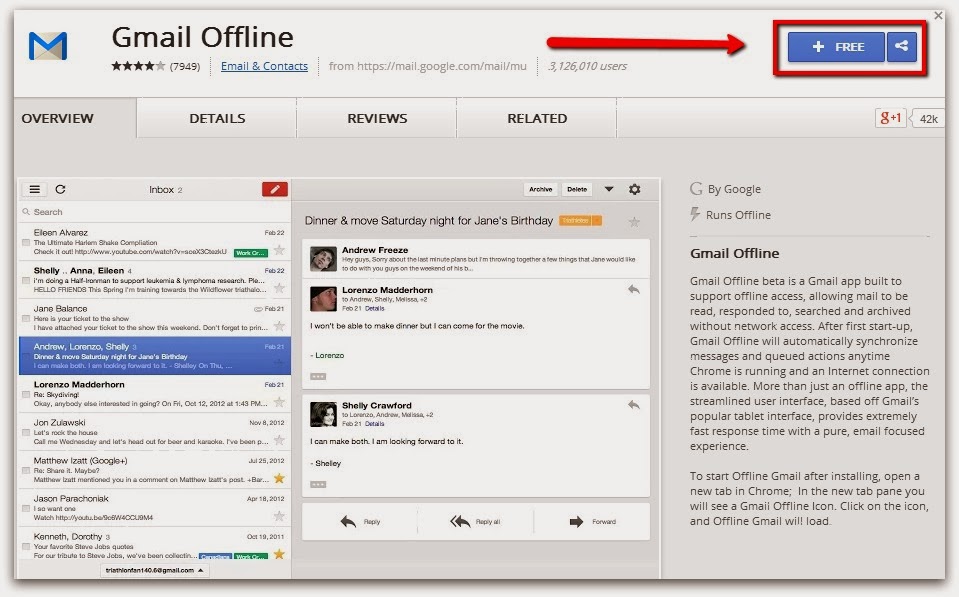
Task: Check the Eileen Alvarez email checkbox
Action: tap(26, 242)
